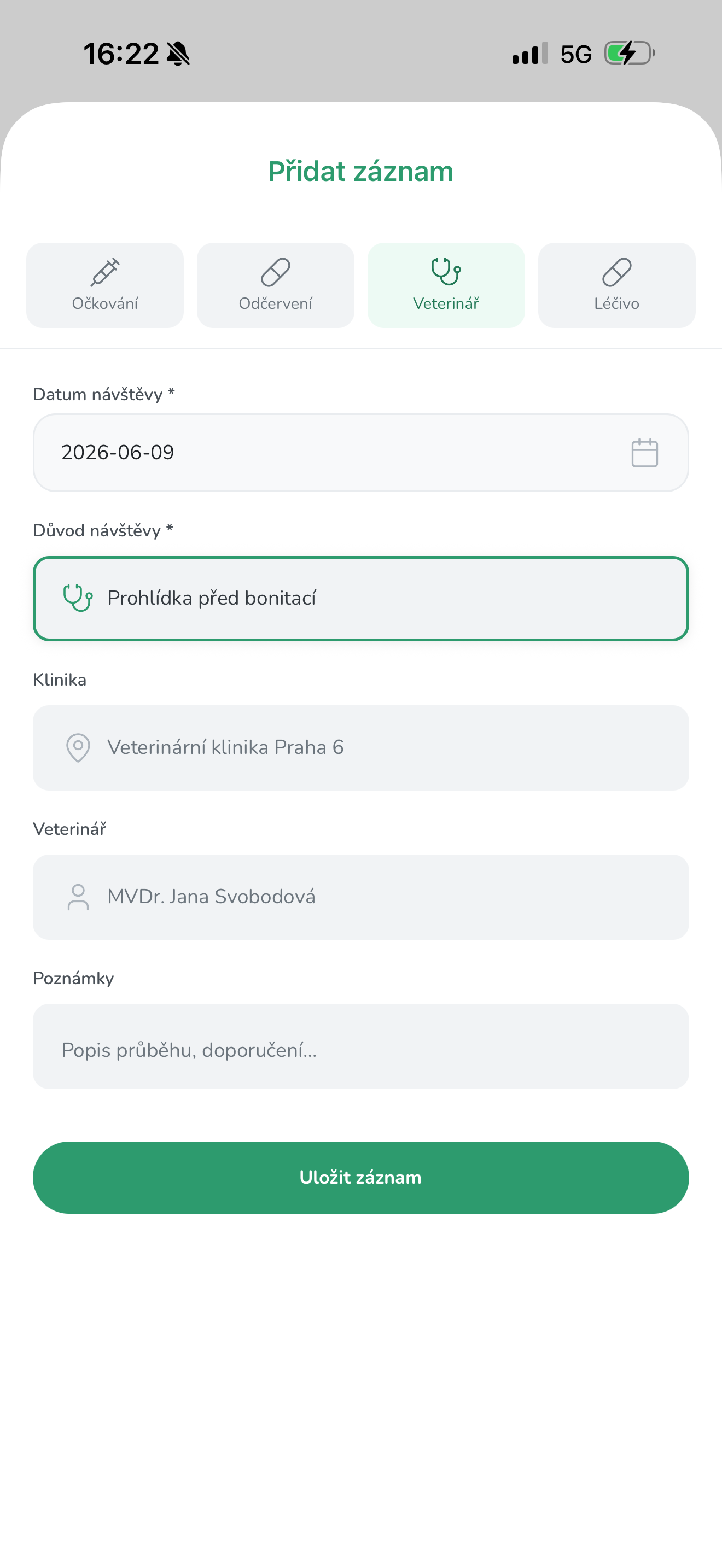Image resolution: width=722 pixels, height=1568 pixels.
Task: Tap the syringe icon for Očkování
Action: 104,272
